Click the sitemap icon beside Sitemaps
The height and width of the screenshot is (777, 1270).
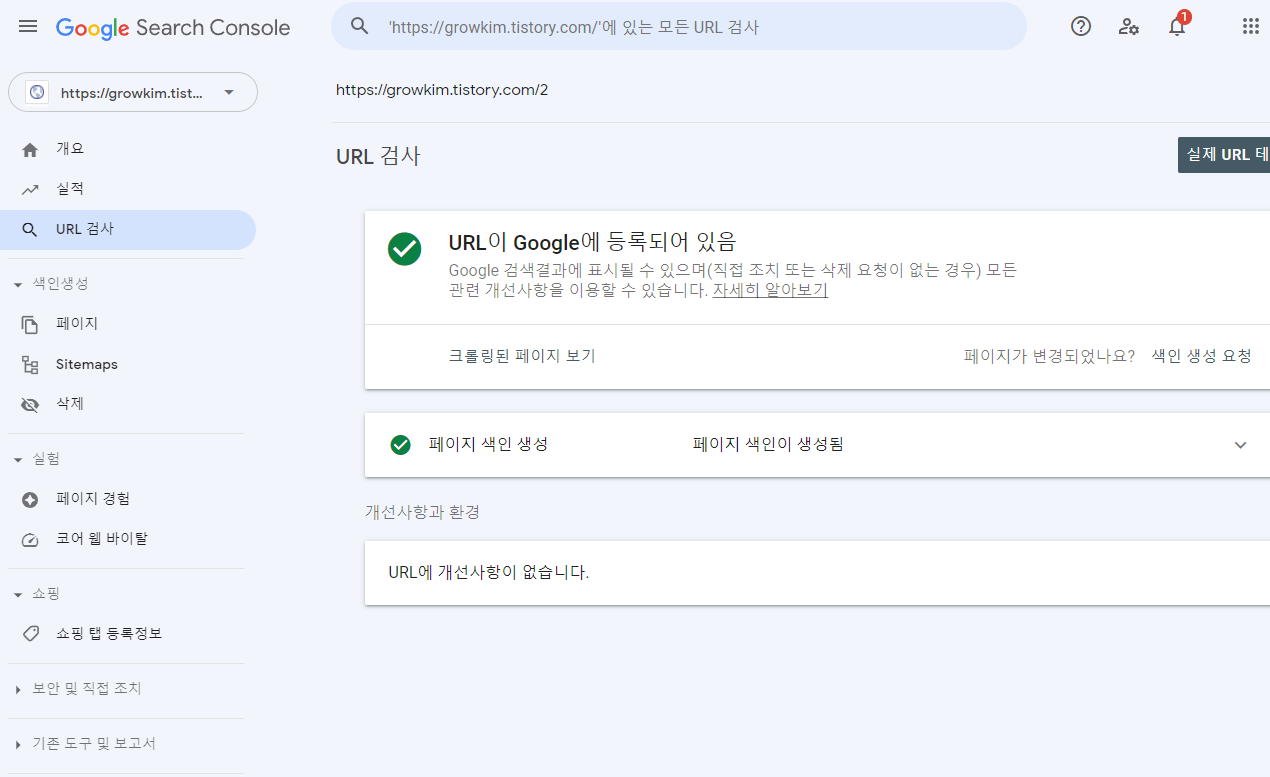tap(30, 364)
